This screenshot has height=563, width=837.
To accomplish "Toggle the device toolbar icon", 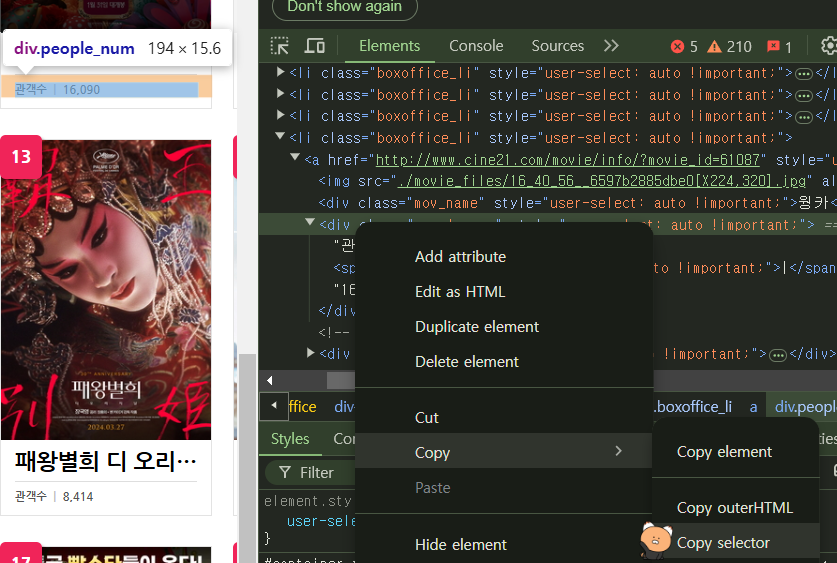I will coord(314,46).
